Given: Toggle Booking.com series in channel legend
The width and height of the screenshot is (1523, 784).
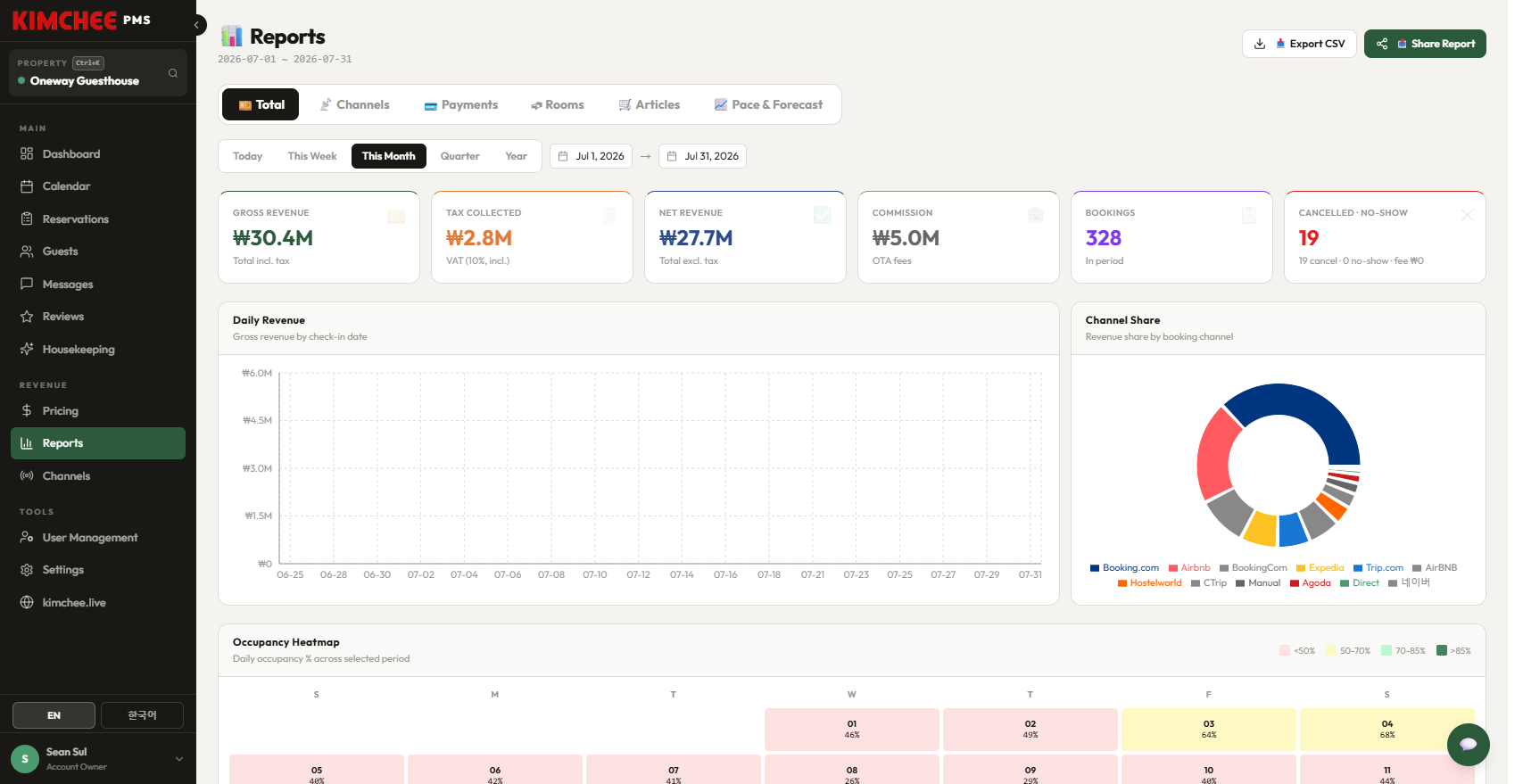Looking at the screenshot, I should [1124, 568].
